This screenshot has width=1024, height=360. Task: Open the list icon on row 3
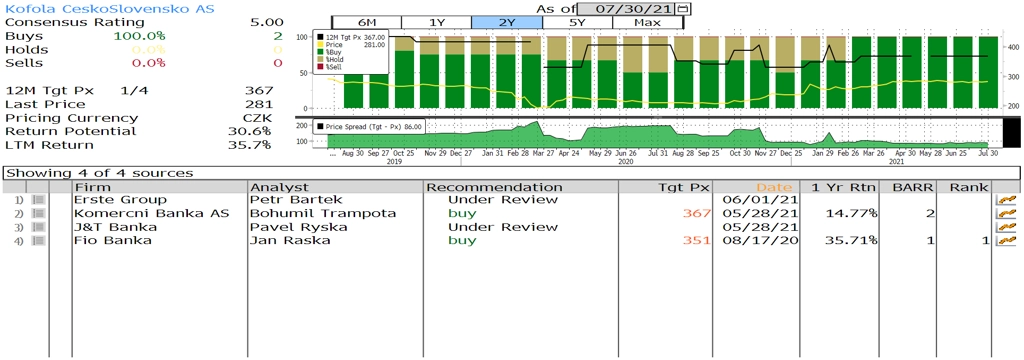pos(39,227)
